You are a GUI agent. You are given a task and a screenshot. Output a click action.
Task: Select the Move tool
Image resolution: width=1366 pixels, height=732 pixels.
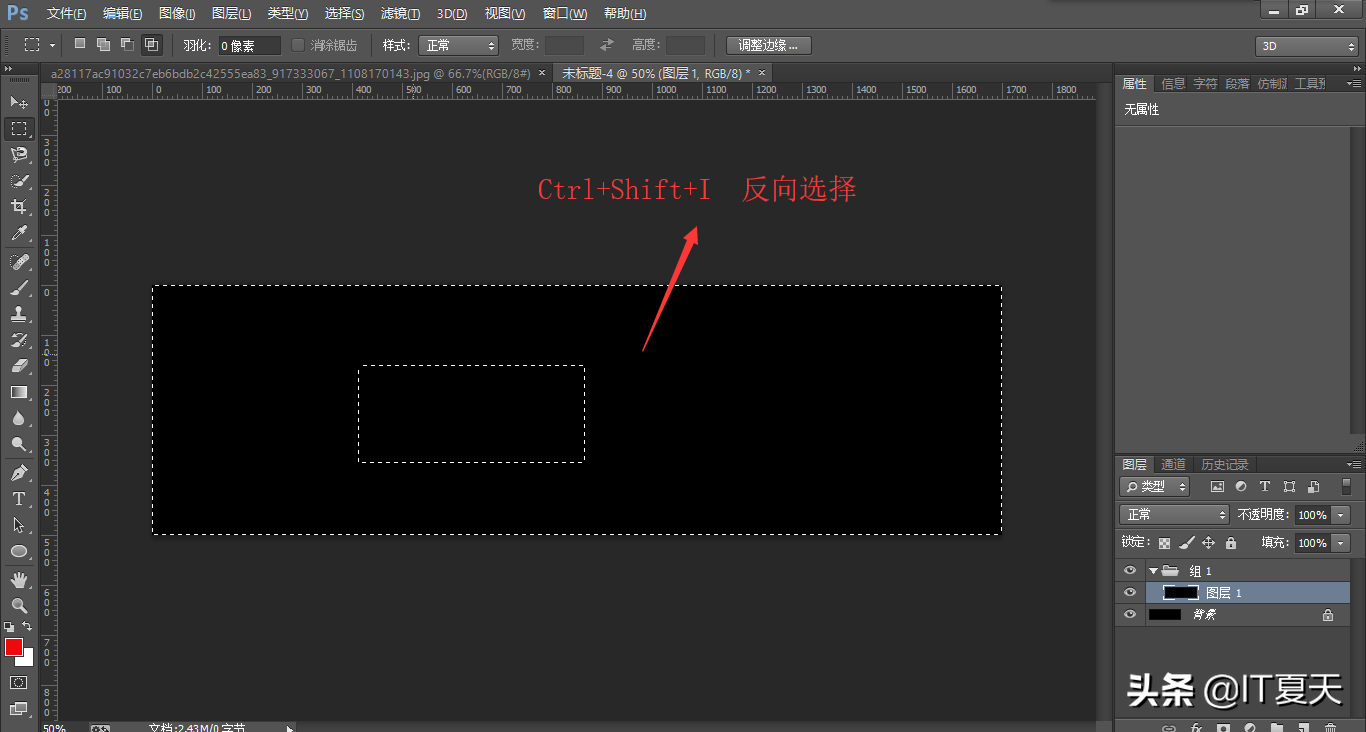tap(19, 102)
